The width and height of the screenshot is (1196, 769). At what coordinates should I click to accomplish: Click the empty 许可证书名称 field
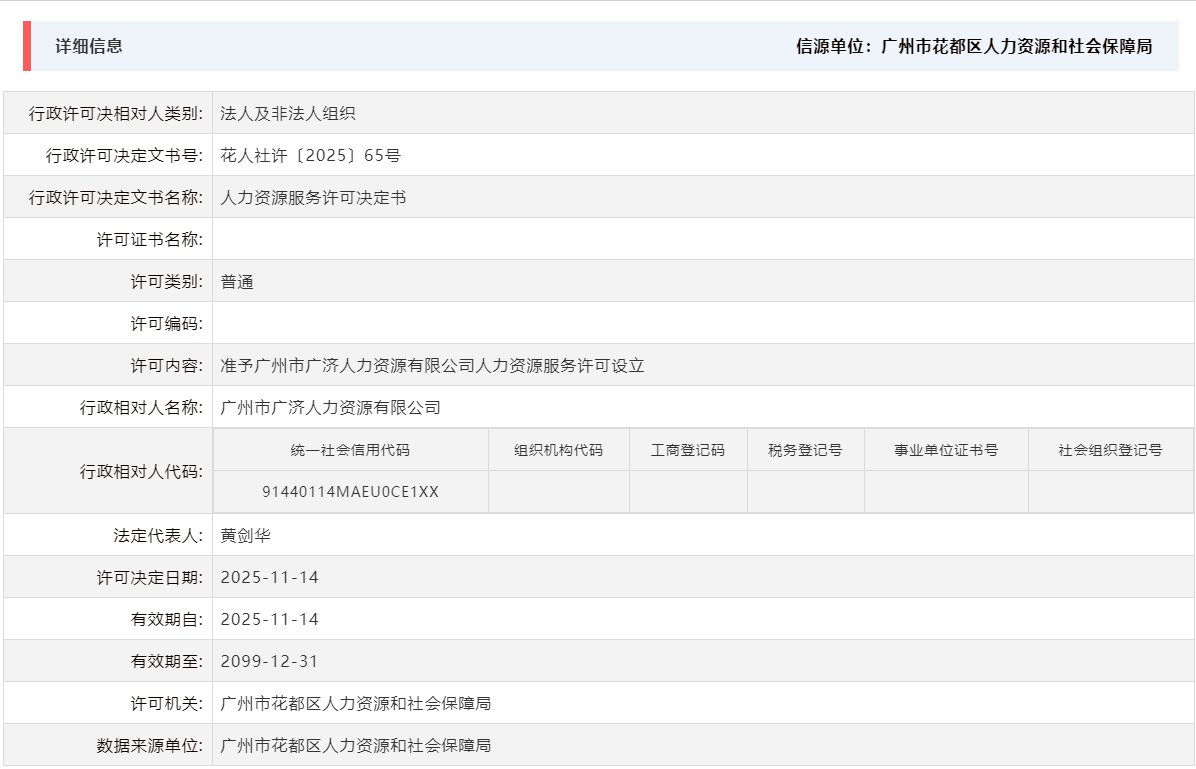400,239
